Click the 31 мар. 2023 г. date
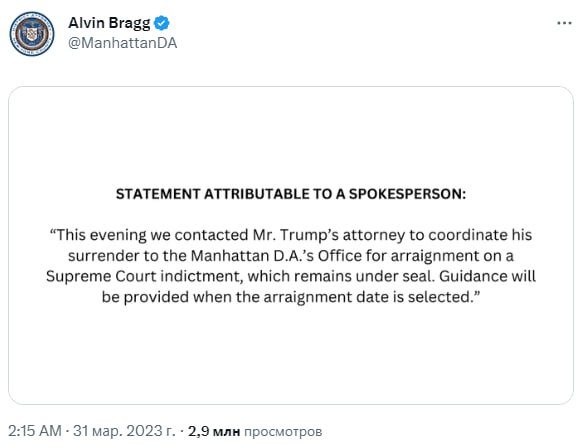582x448 pixels. [124, 431]
